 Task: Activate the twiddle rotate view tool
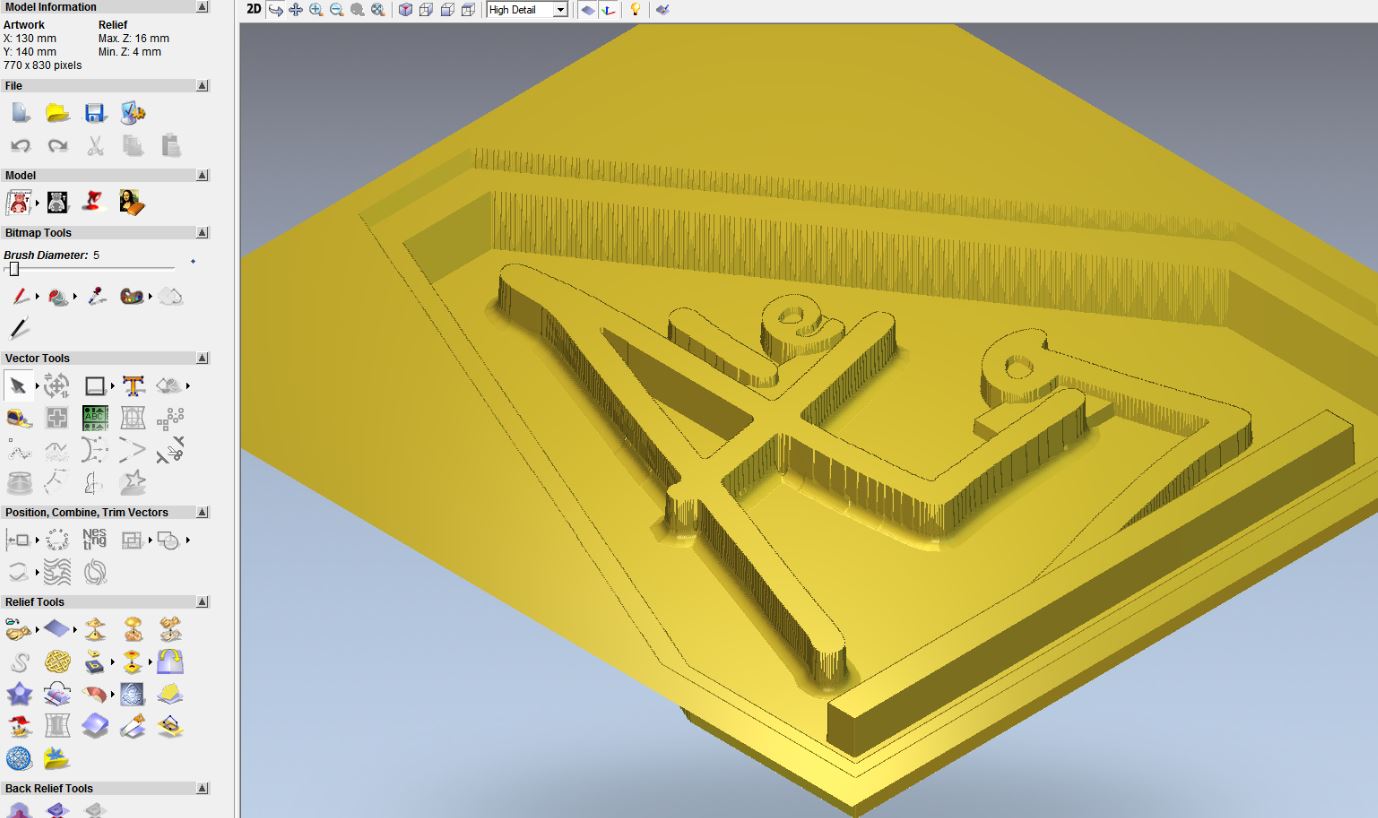(277, 10)
